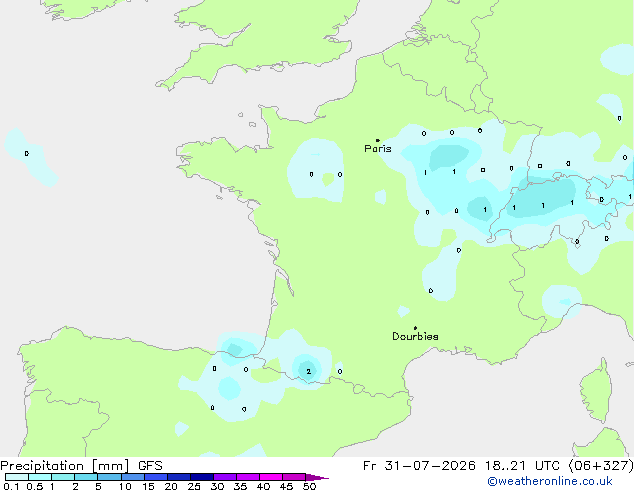Click the 40–45 mm magenta legend swatch
Image resolution: width=634 pixels, height=490 pixels.
click(x=271, y=477)
